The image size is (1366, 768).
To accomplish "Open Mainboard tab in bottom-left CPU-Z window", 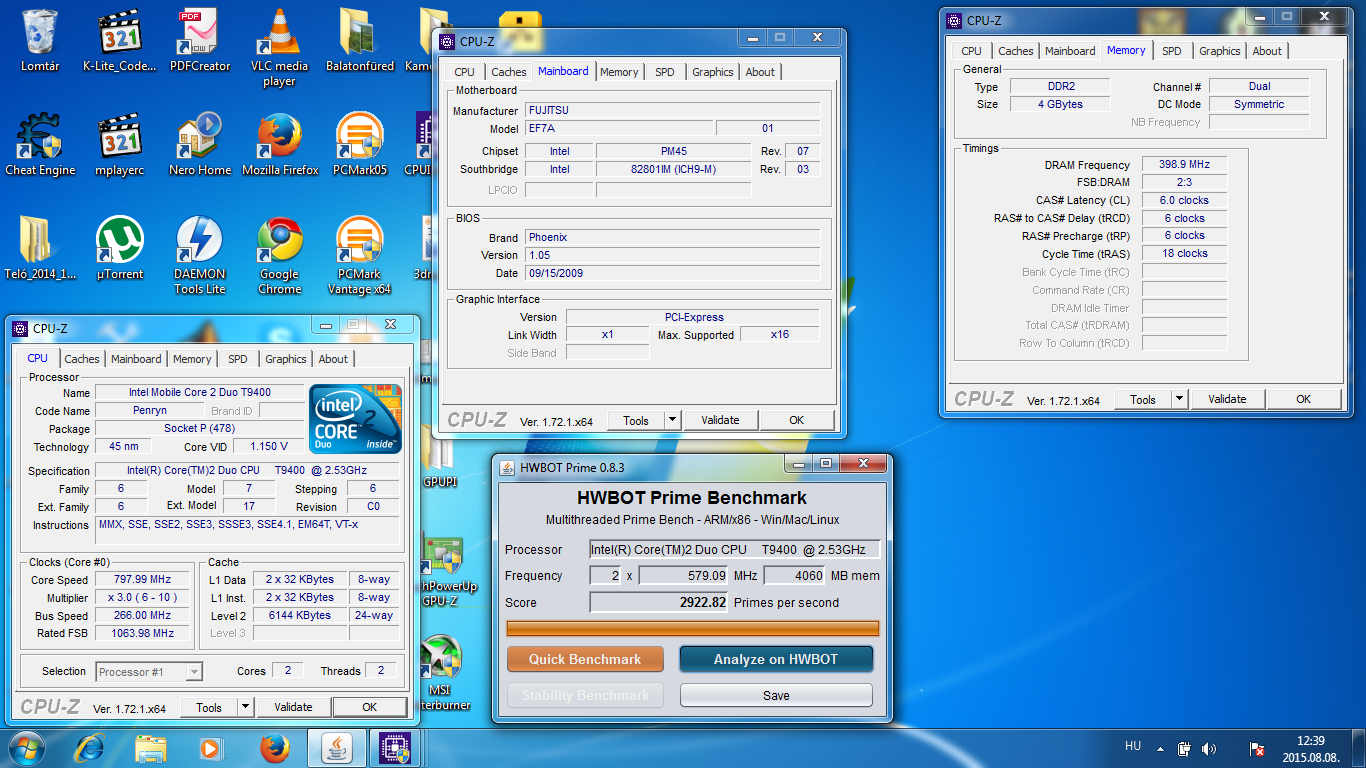I will [x=136, y=359].
